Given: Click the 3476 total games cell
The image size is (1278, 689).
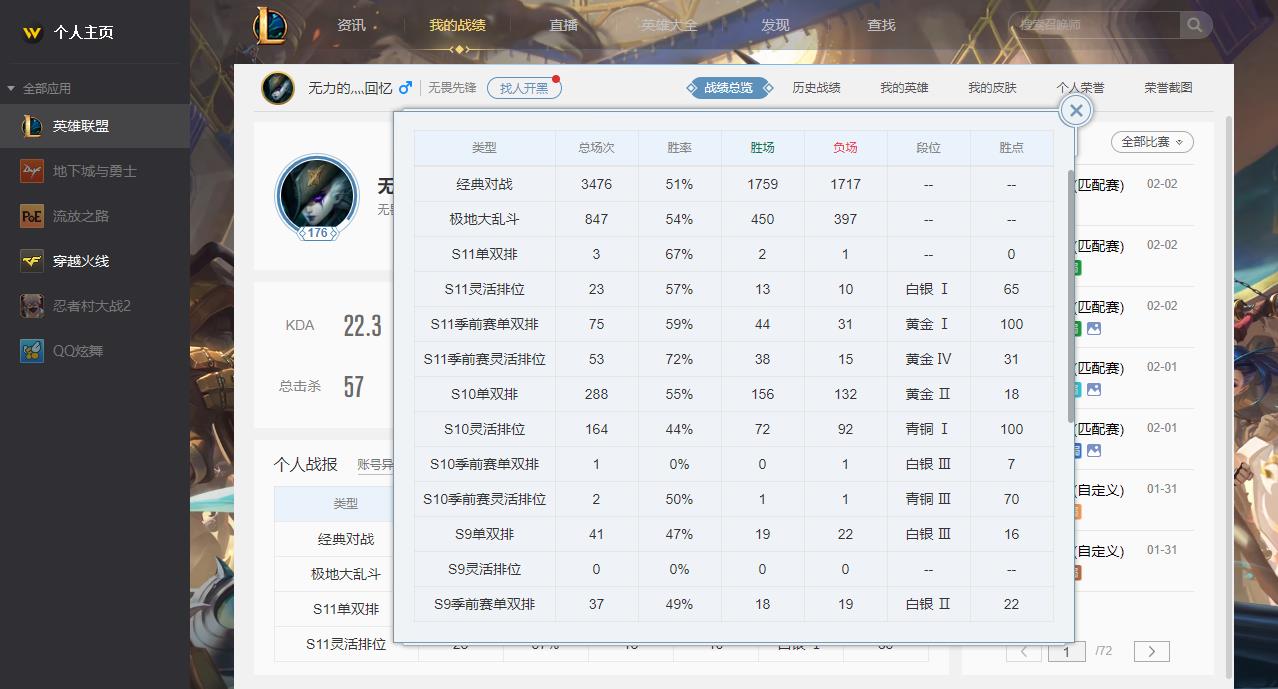Looking at the screenshot, I should [596, 184].
